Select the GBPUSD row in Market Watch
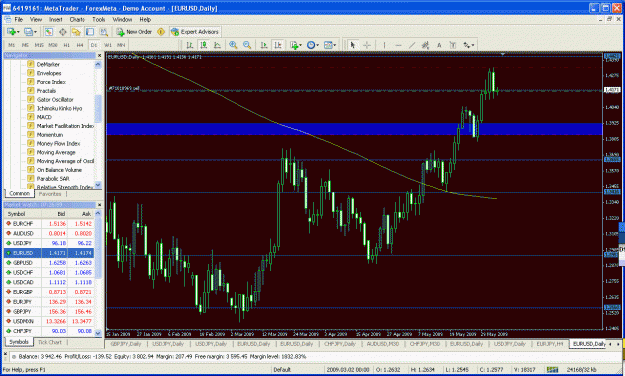Screen dimensions: 625x376 click(49, 262)
